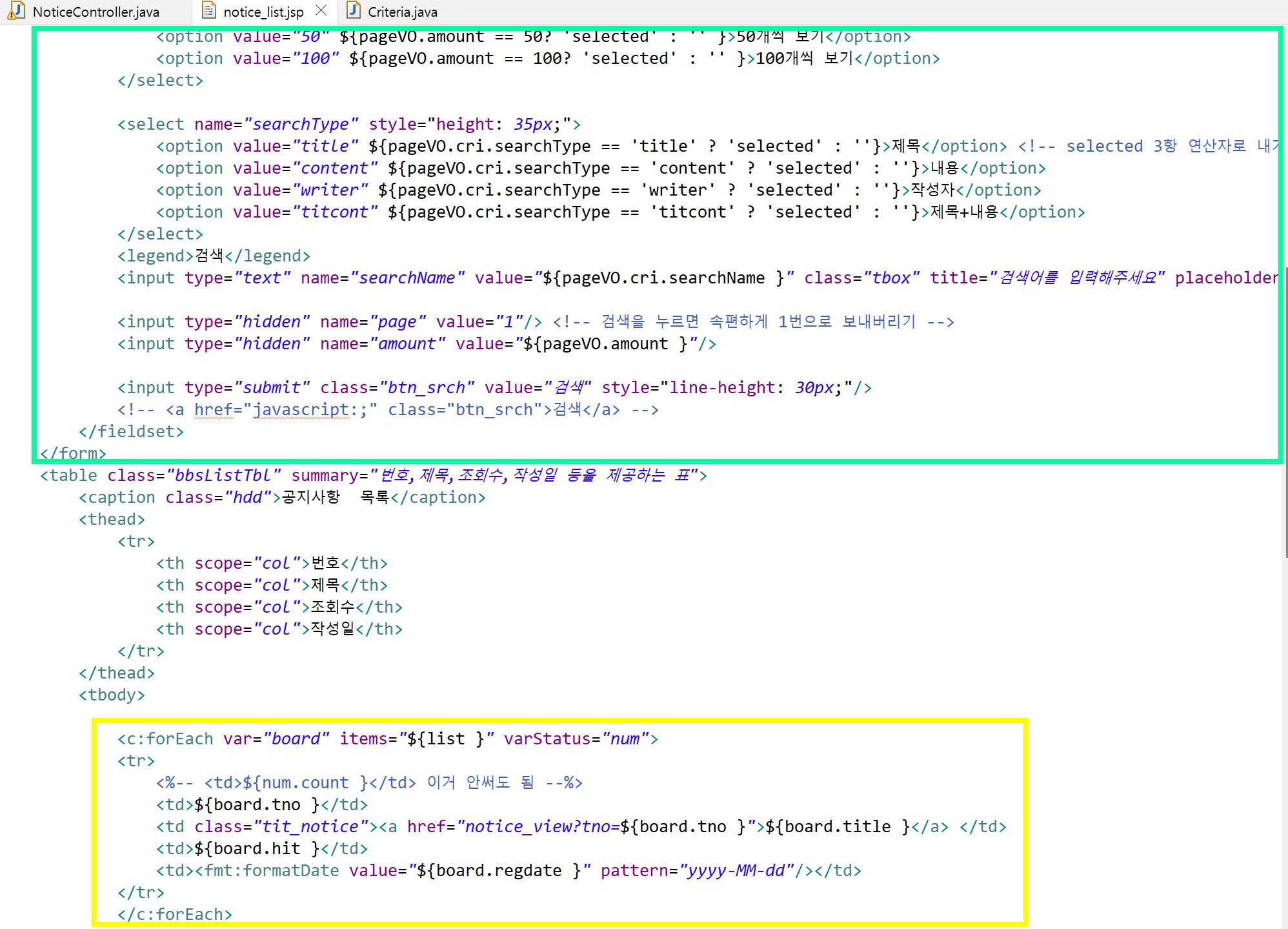Click the Criteria.java file icon

[353, 11]
